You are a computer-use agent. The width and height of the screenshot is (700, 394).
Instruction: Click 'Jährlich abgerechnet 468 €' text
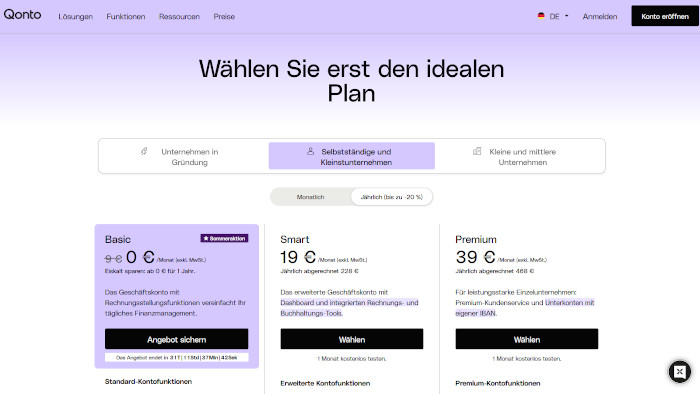click(495, 271)
